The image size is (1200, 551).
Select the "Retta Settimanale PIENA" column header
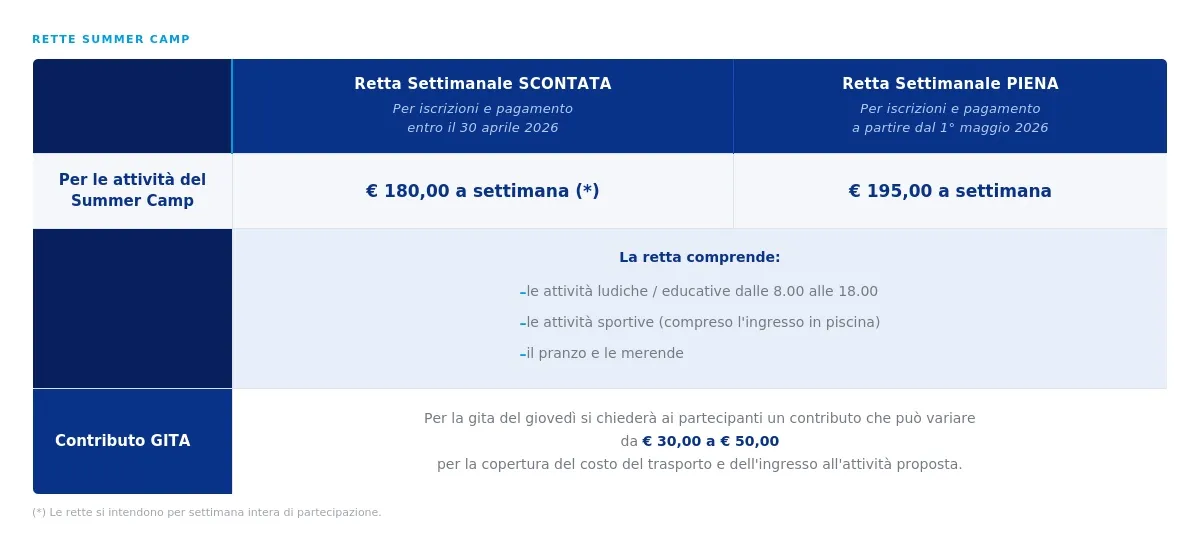(x=950, y=84)
